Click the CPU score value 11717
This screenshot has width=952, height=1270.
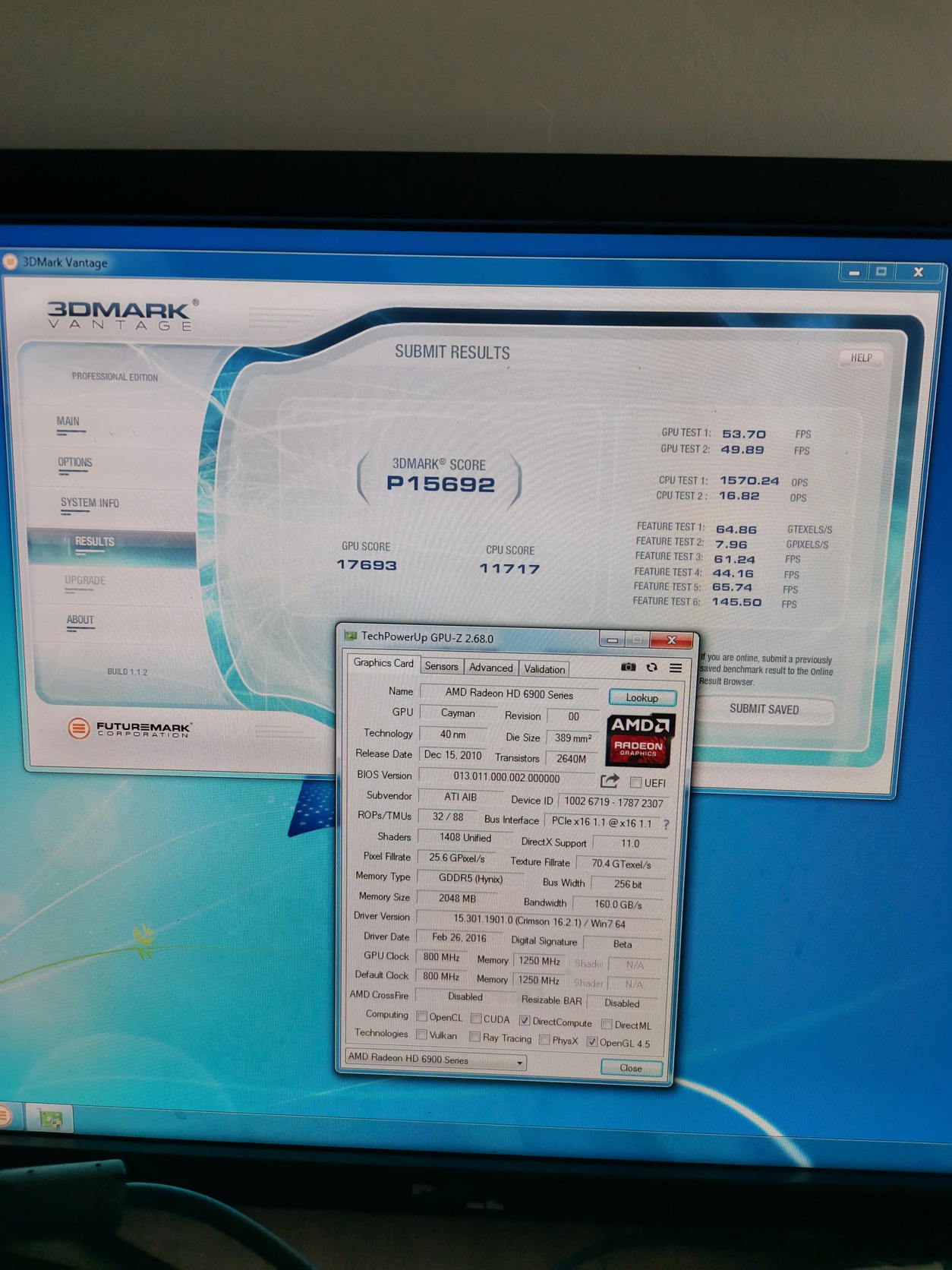click(x=509, y=569)
